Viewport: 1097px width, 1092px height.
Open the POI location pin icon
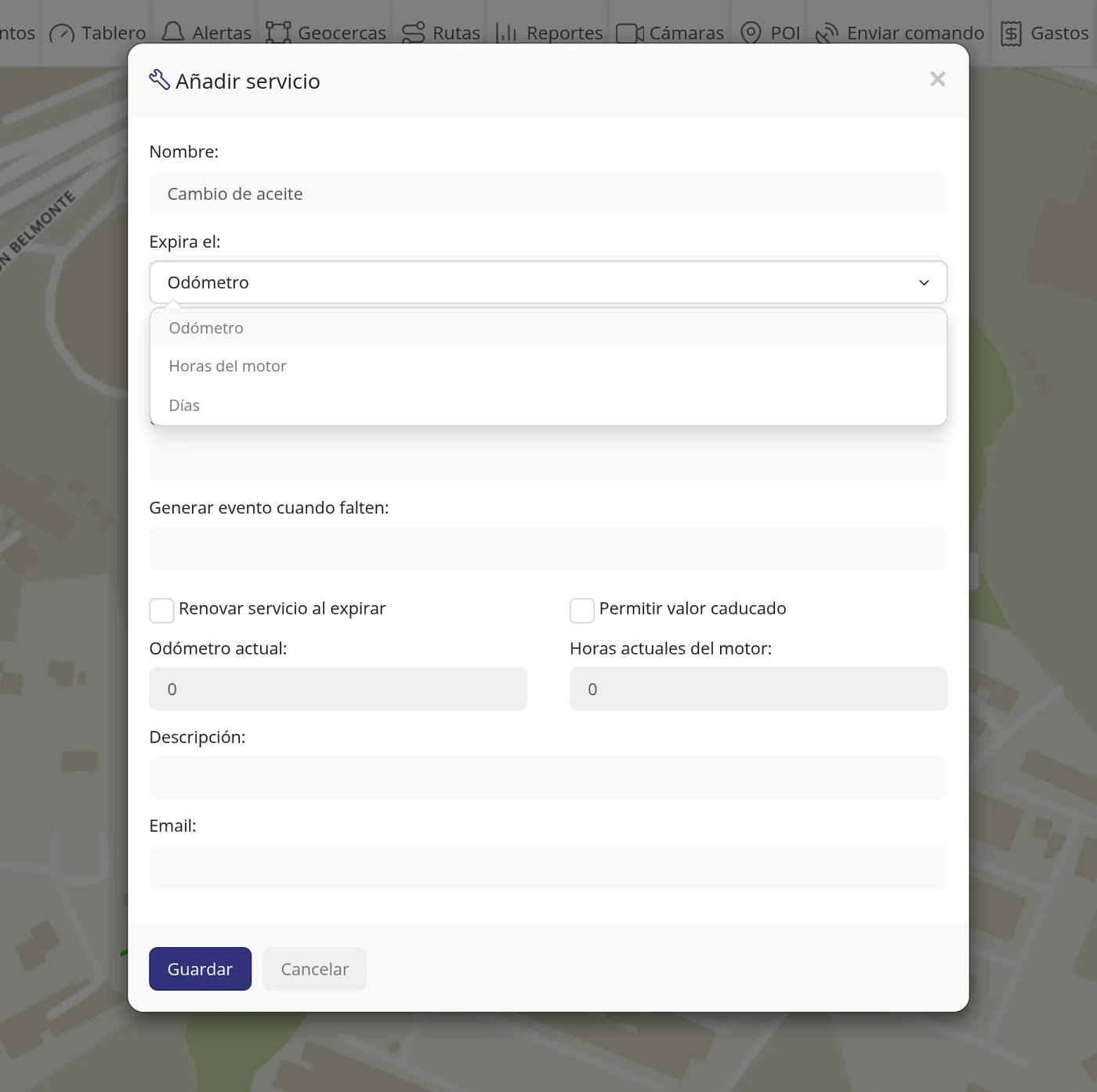751,33
